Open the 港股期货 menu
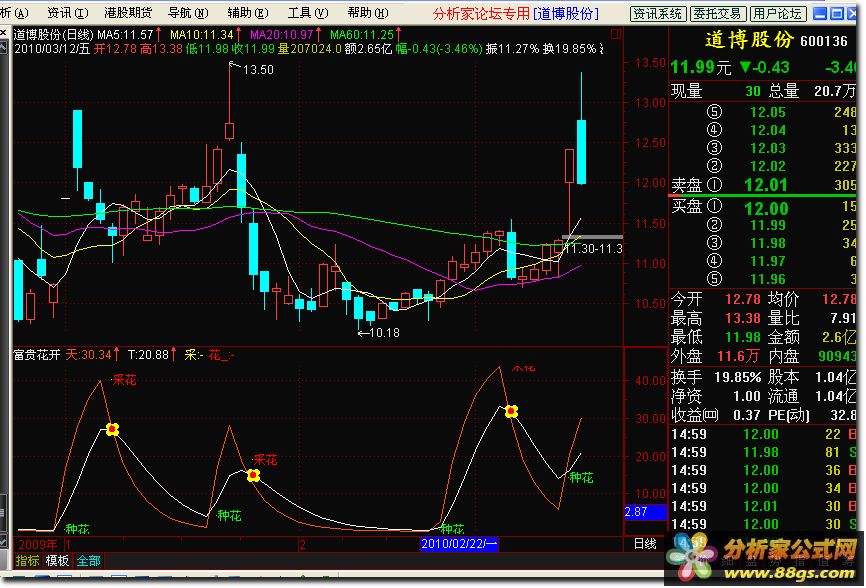Viewport: 866px width, 588px height. pos(127,13)
